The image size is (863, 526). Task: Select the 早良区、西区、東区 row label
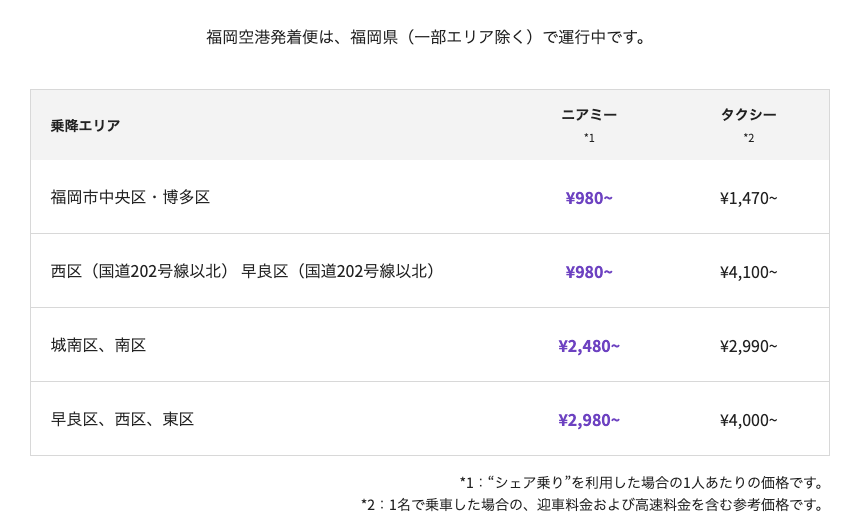(x=122, y=419)
